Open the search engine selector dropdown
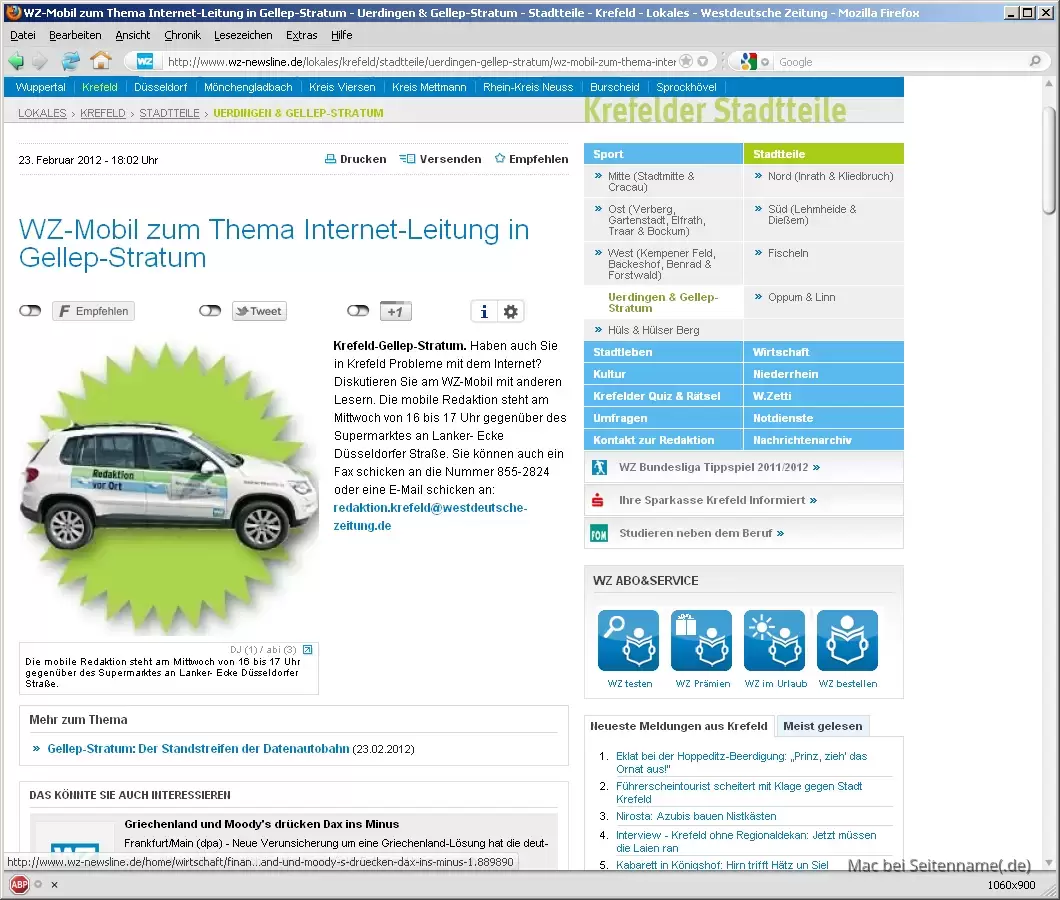The height and width of the screenshot is (900, 1060). [x=750, y=62]
